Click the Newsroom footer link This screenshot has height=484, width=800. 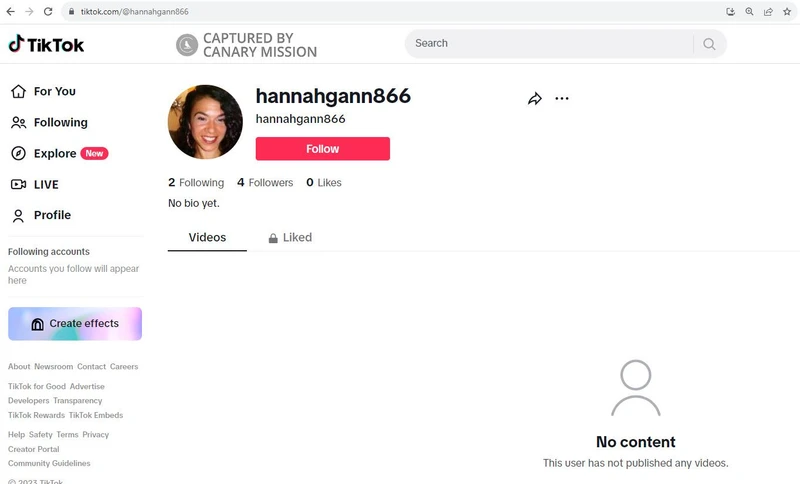(54, 367)
